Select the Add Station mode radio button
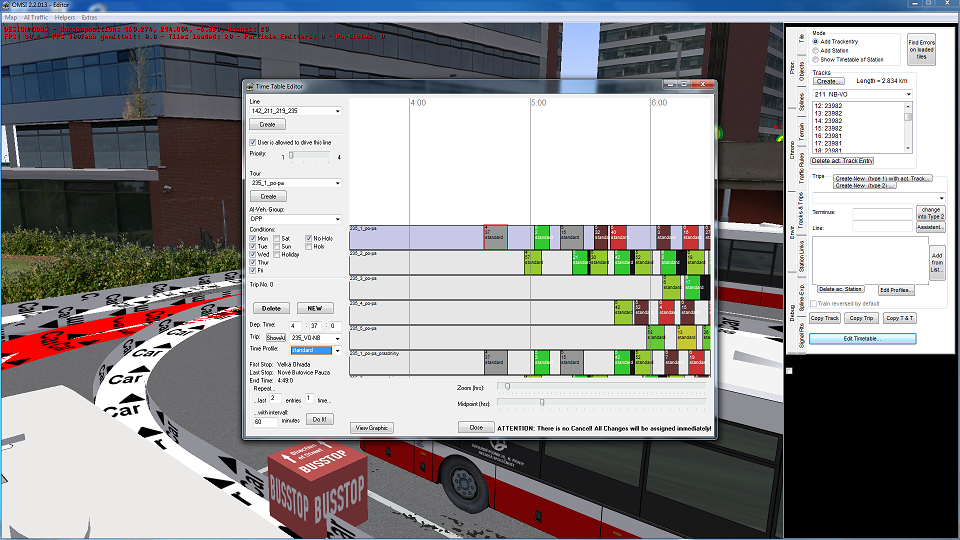 point(815,50)
